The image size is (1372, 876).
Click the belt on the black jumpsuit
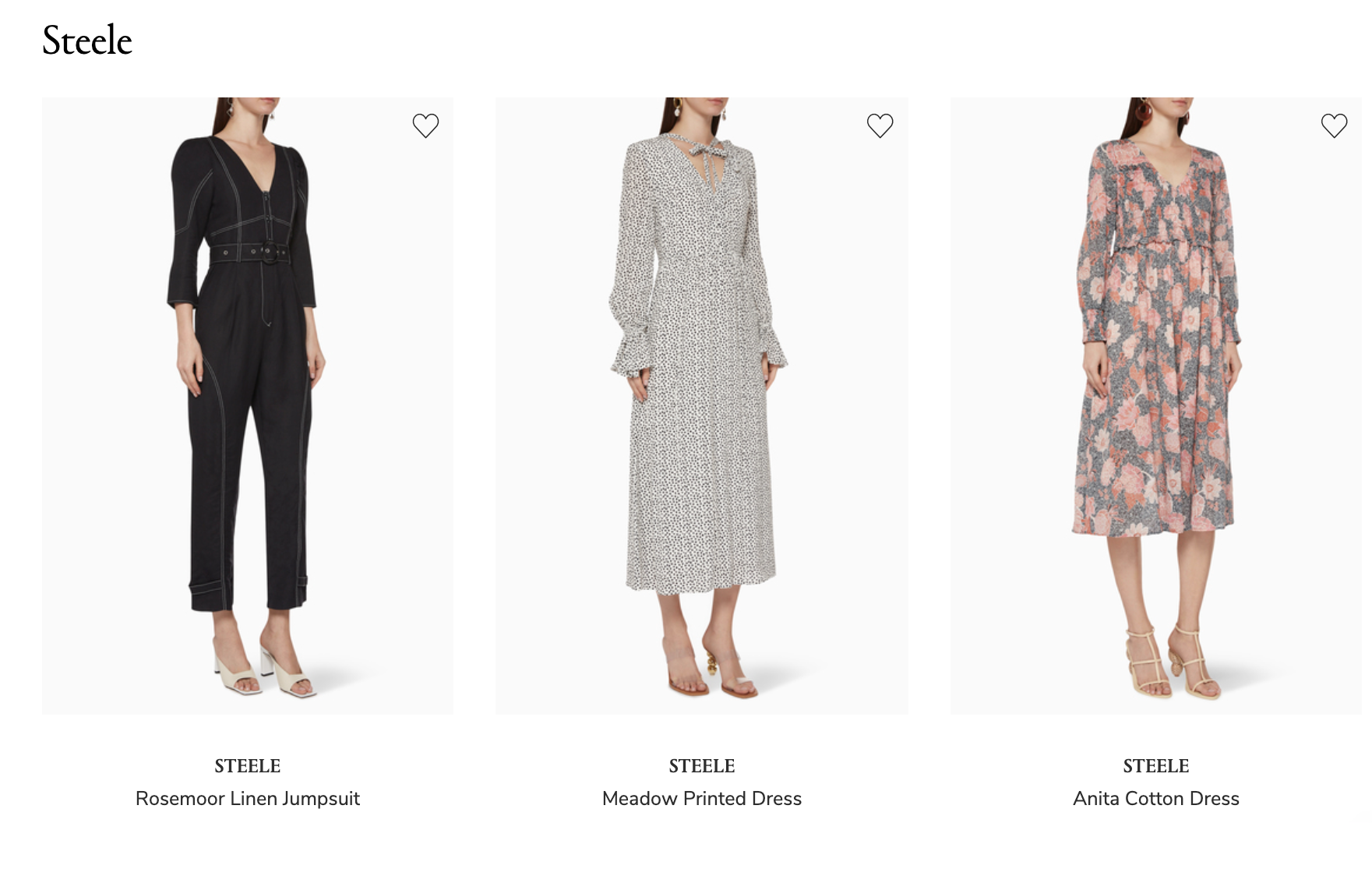click(x=251, y=253)
